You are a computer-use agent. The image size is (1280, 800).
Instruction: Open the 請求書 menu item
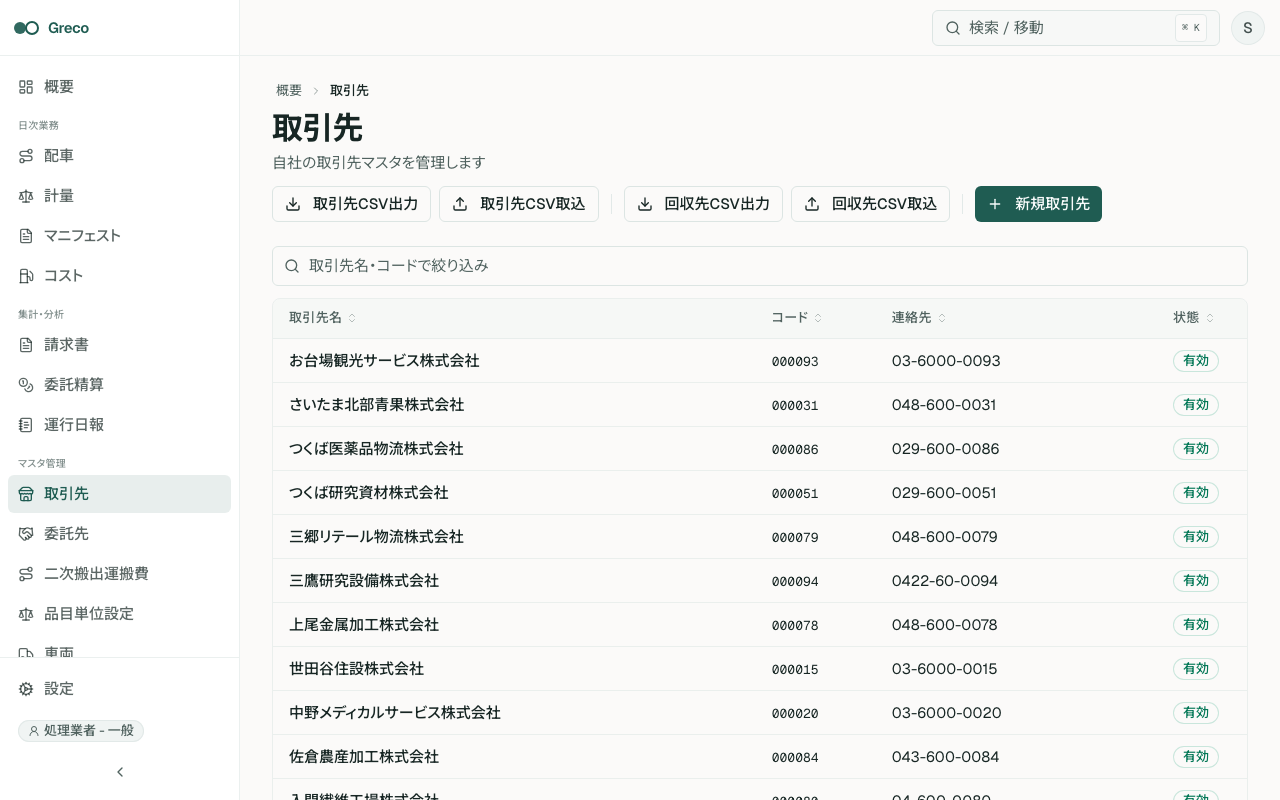click(119, 345)
